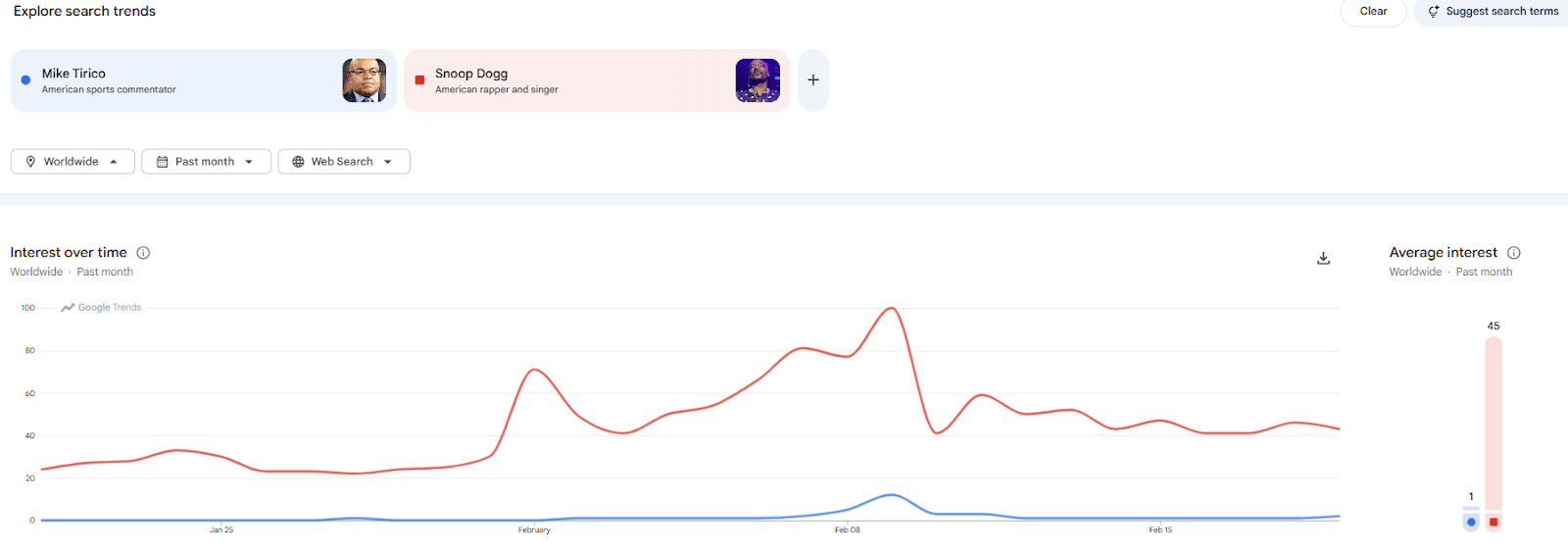1568x551 pixels.
Task: Click the Snoop Dogg thumbnail photo
Action: 758,80
